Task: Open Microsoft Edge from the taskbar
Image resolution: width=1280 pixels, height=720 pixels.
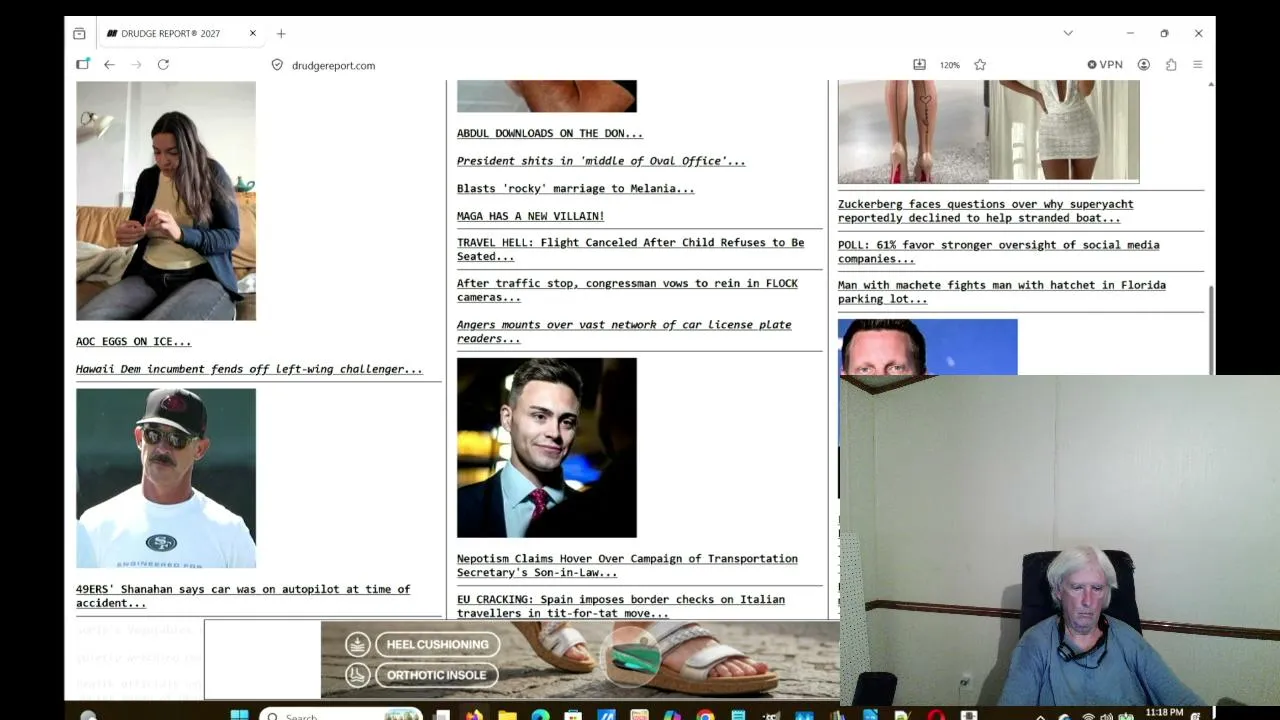Action: (540, 715)
